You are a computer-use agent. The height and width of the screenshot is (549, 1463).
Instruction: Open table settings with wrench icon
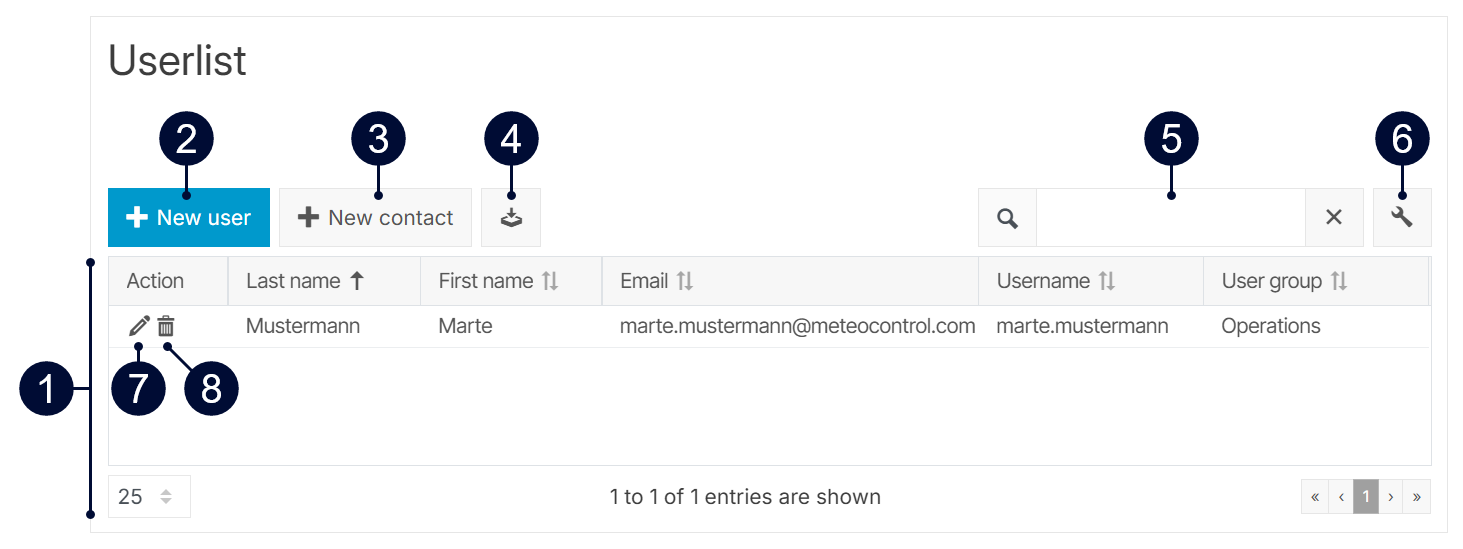coord(1402,218)
